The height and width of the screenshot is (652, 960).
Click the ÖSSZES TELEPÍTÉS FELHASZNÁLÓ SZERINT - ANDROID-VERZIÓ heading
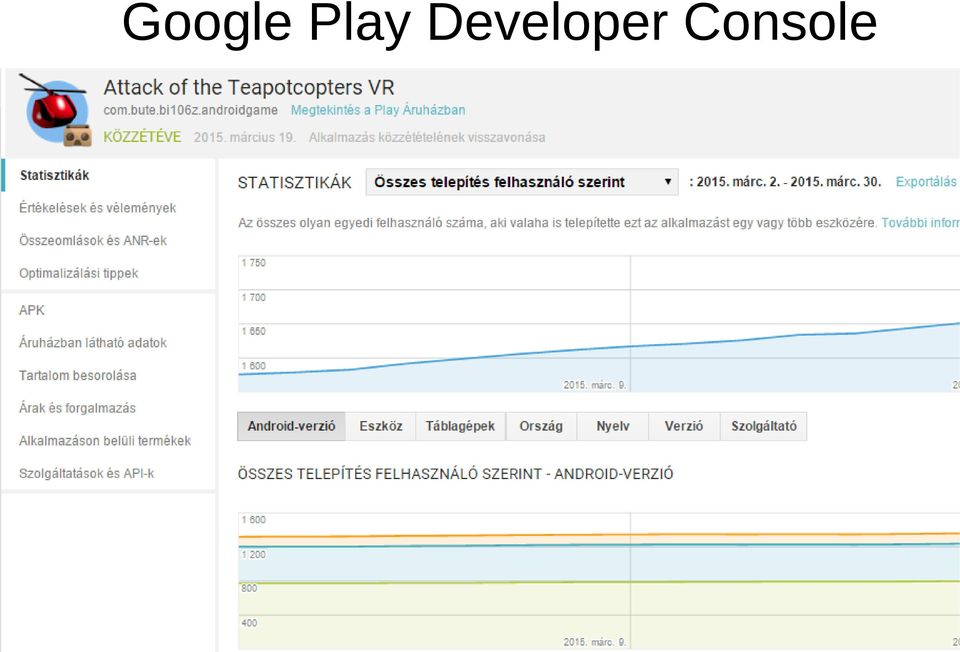pos(456,474)
